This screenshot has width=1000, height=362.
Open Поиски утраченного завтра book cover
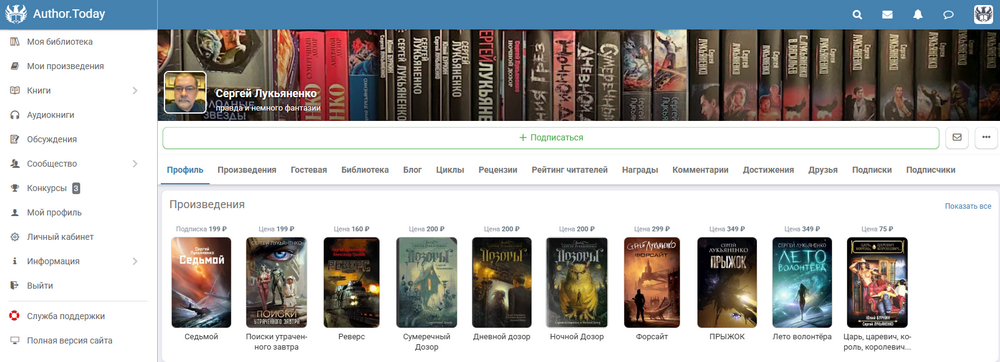point(276,282)
